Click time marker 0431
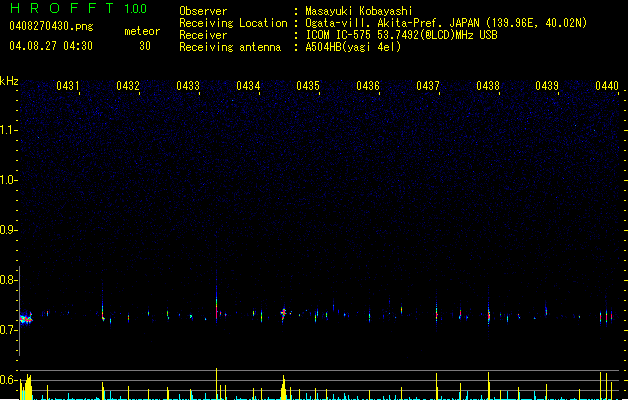This screenshot has height=400, width=629. point(67,85)
